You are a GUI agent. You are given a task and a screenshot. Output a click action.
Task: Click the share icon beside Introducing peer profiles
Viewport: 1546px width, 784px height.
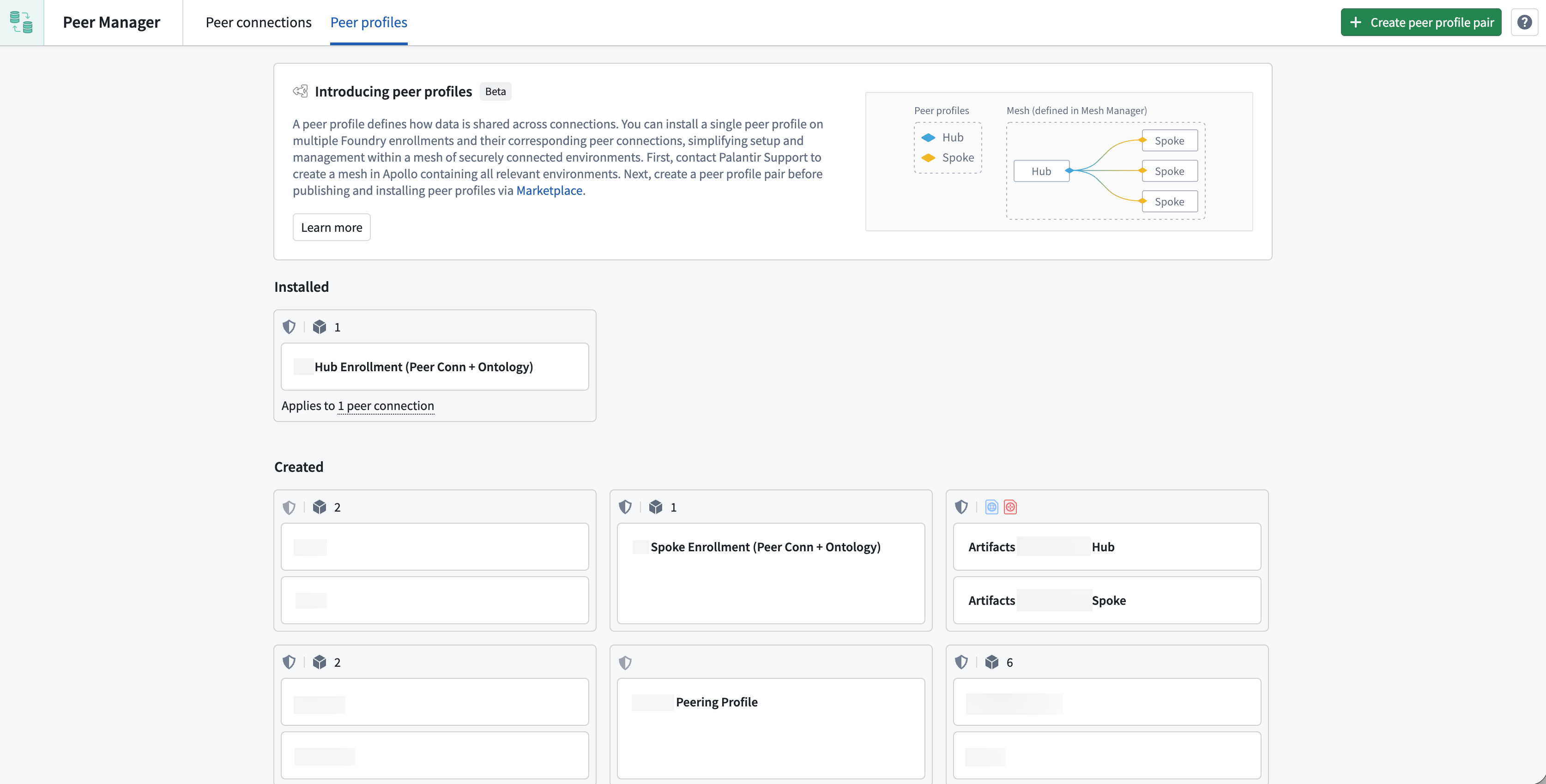point(300,91)
